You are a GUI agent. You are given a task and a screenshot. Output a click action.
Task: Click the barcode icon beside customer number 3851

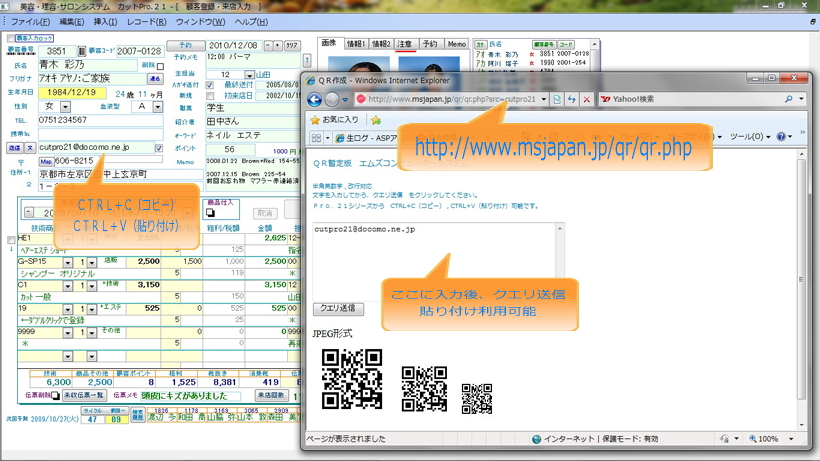tap(82, 51)
